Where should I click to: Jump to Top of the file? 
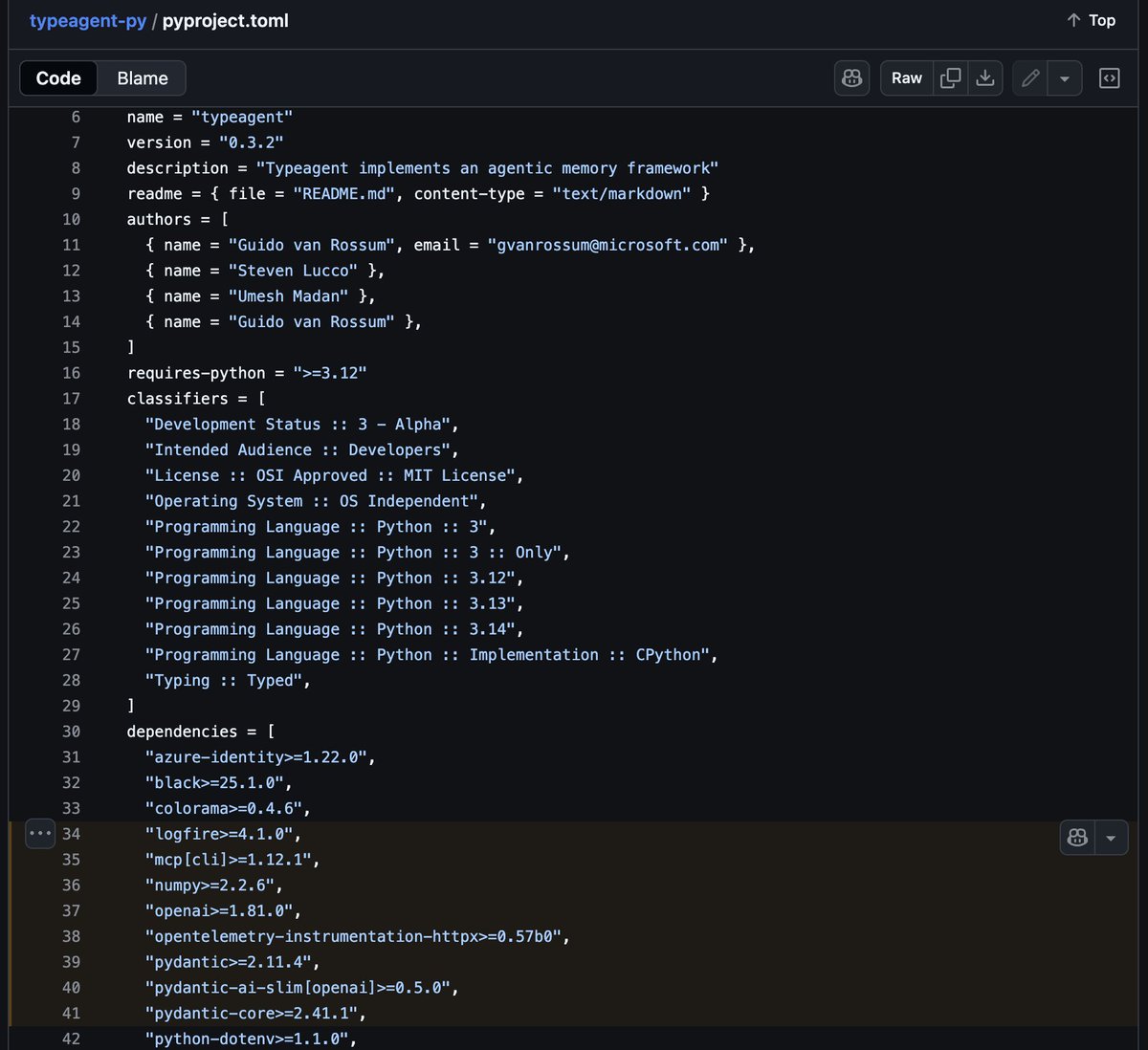pyautogui.click(x=1092, y=20)
